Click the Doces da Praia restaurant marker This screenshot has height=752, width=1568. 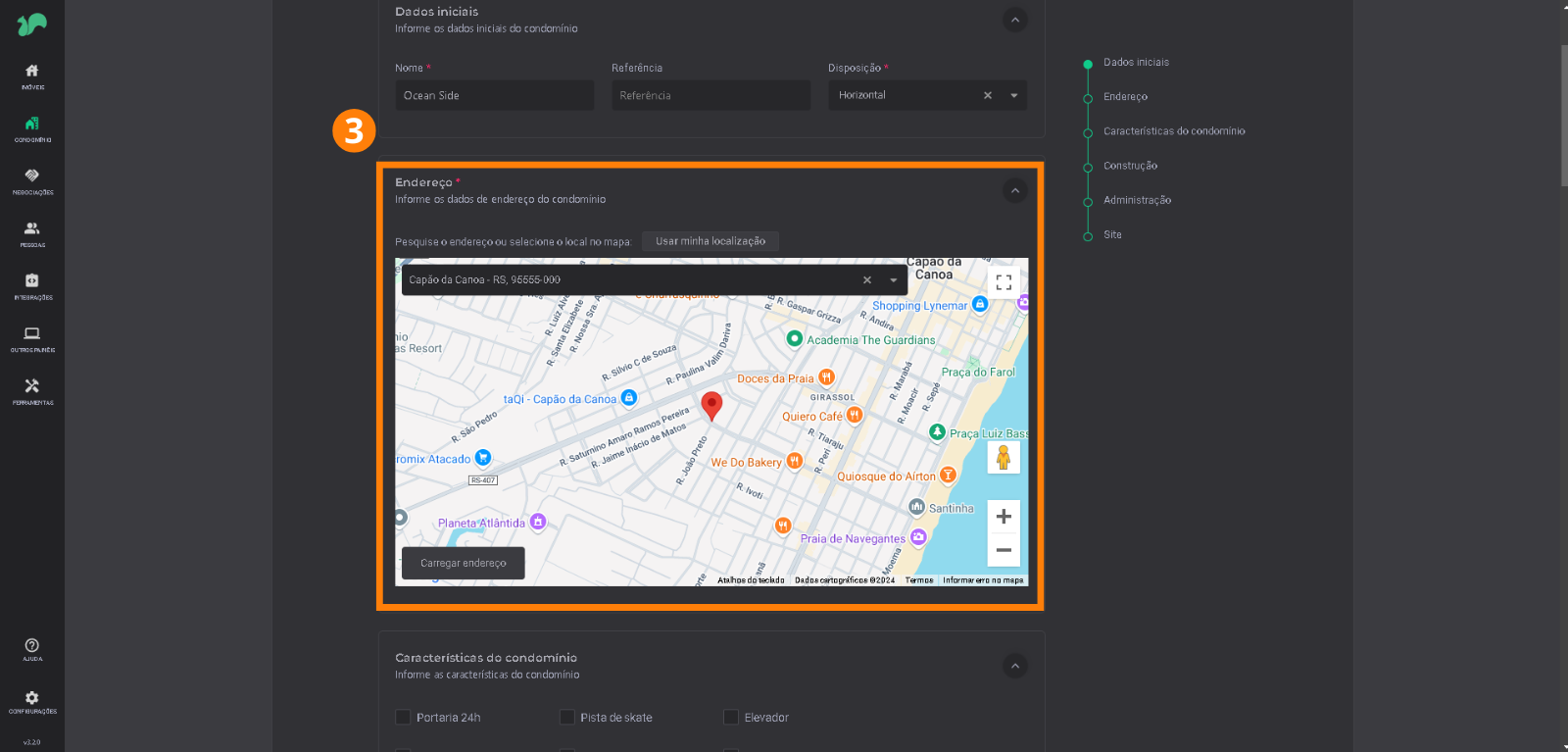click(x=826, y=377)
